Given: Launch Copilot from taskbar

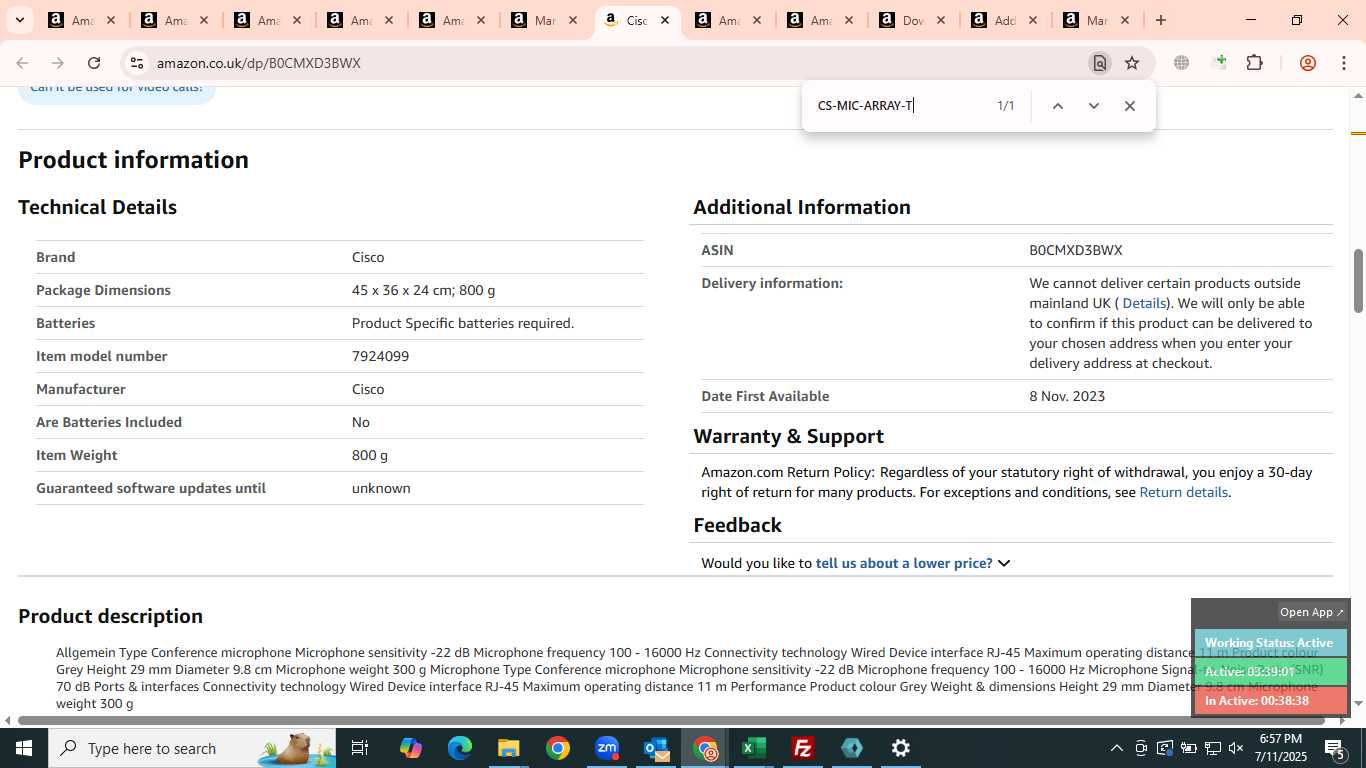Looking at the screenshot, I should (x=411, y=748).
